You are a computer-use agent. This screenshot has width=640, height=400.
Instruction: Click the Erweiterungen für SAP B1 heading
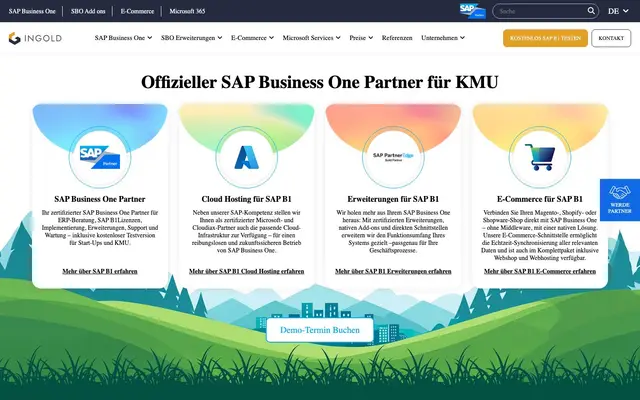pos(393,199)
